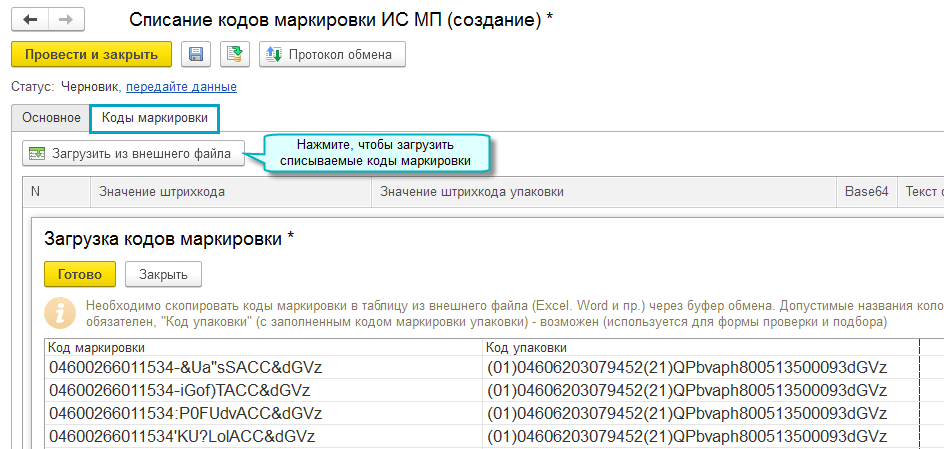Image resolution: width=944 pixels, height=449 pixels.
Task: Click the info icon beside the instructions
Action: click(x=61, y=312)
